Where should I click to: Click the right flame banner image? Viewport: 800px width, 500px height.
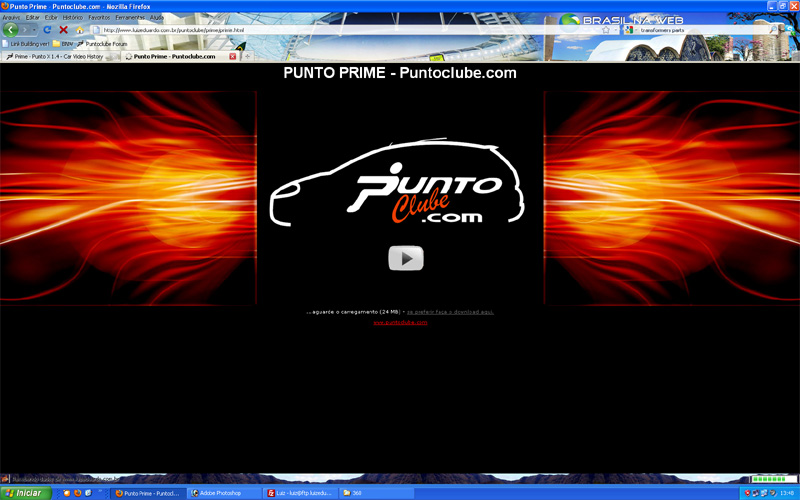click(x=672, y=198)
